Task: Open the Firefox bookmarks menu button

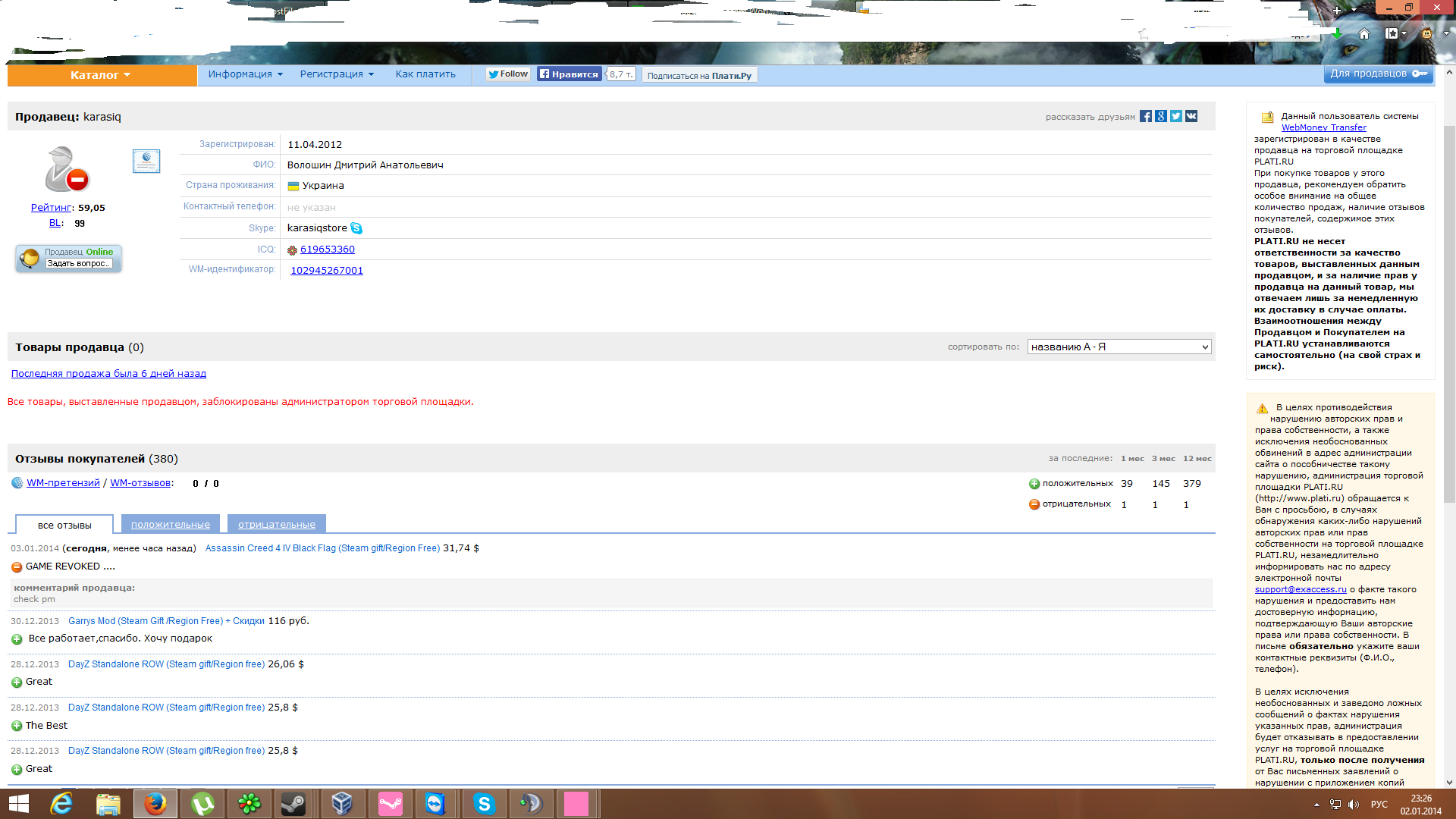Action: pyautogui.click(x=1396, y=33)
